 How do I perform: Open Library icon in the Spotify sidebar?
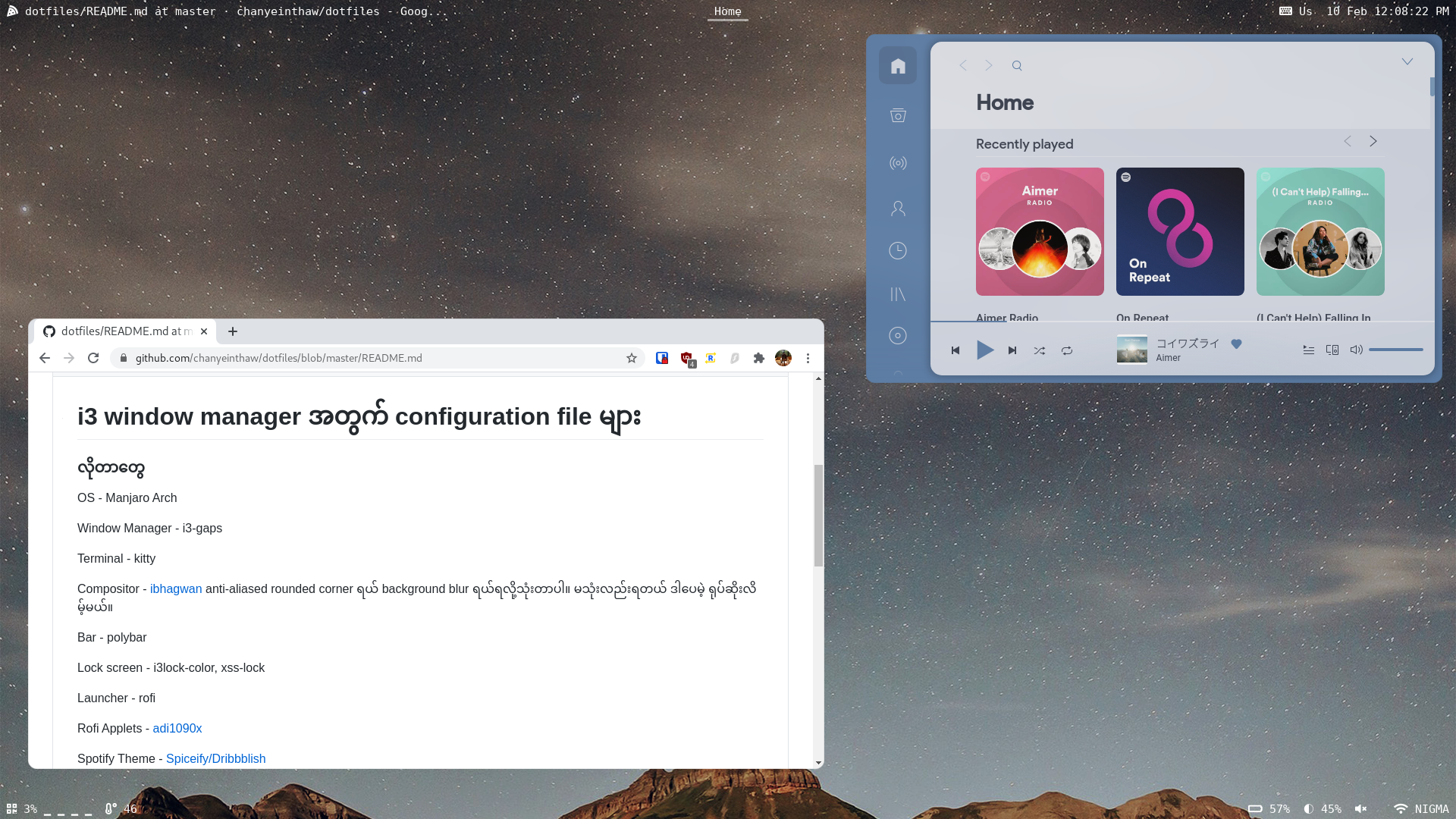pos(898,294)
